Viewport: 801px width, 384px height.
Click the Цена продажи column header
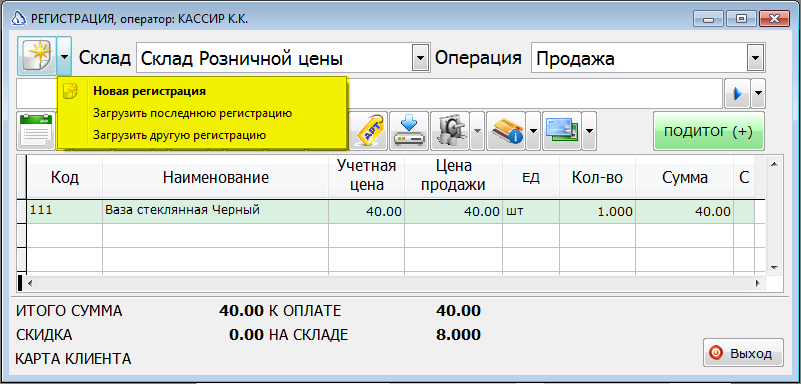pyautogui.click(x=454, y=177)
